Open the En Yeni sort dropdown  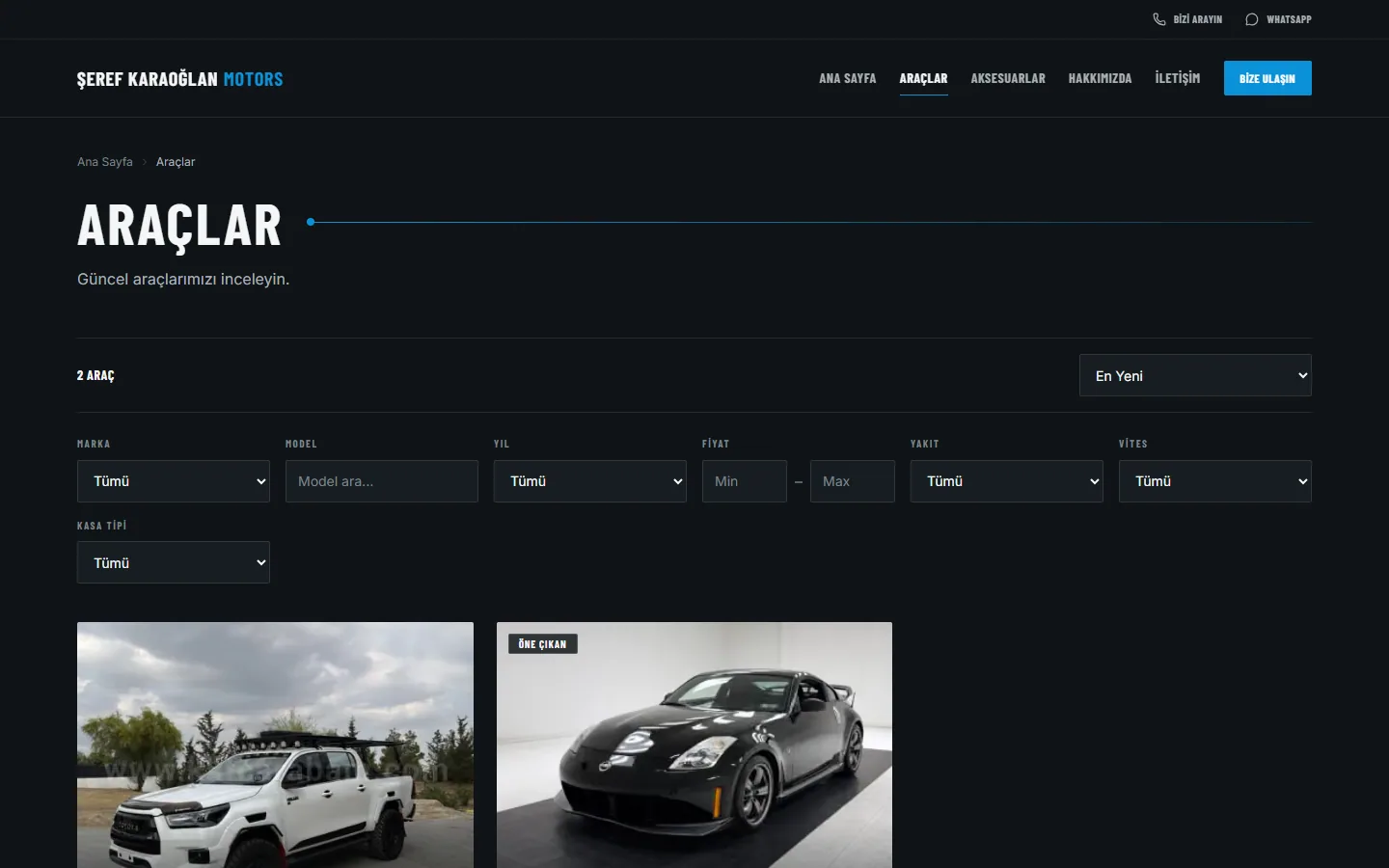coord(1195,375)
